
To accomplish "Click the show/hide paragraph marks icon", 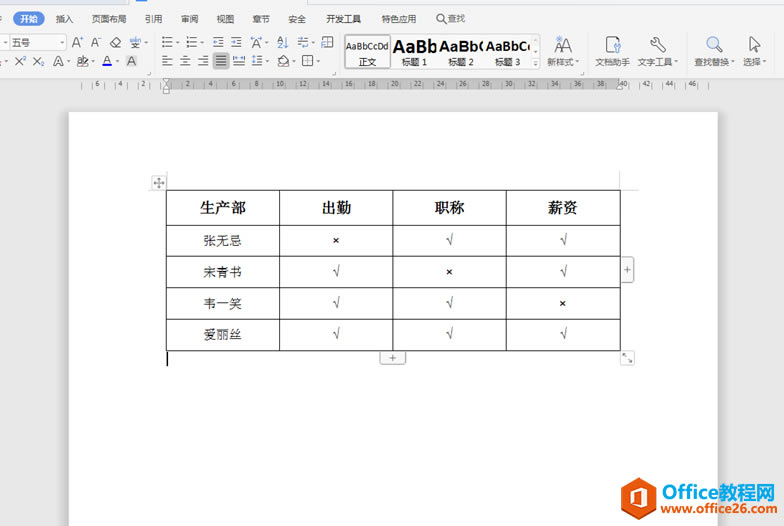I will (303, 42).
